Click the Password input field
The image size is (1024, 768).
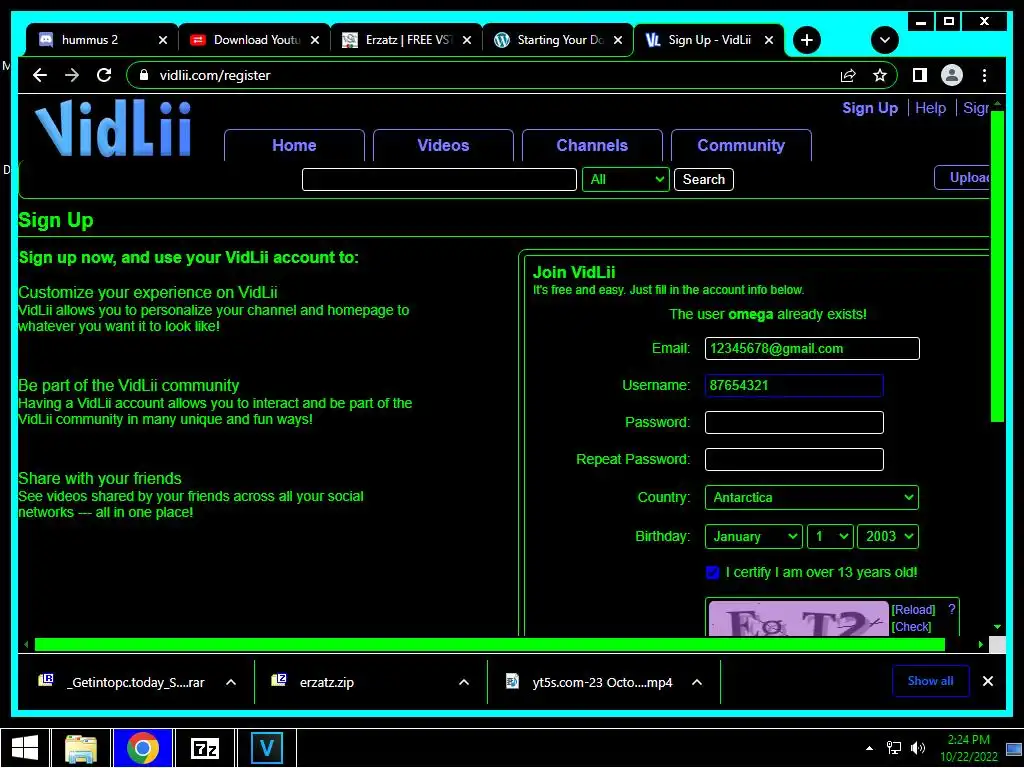pos(793,422)
